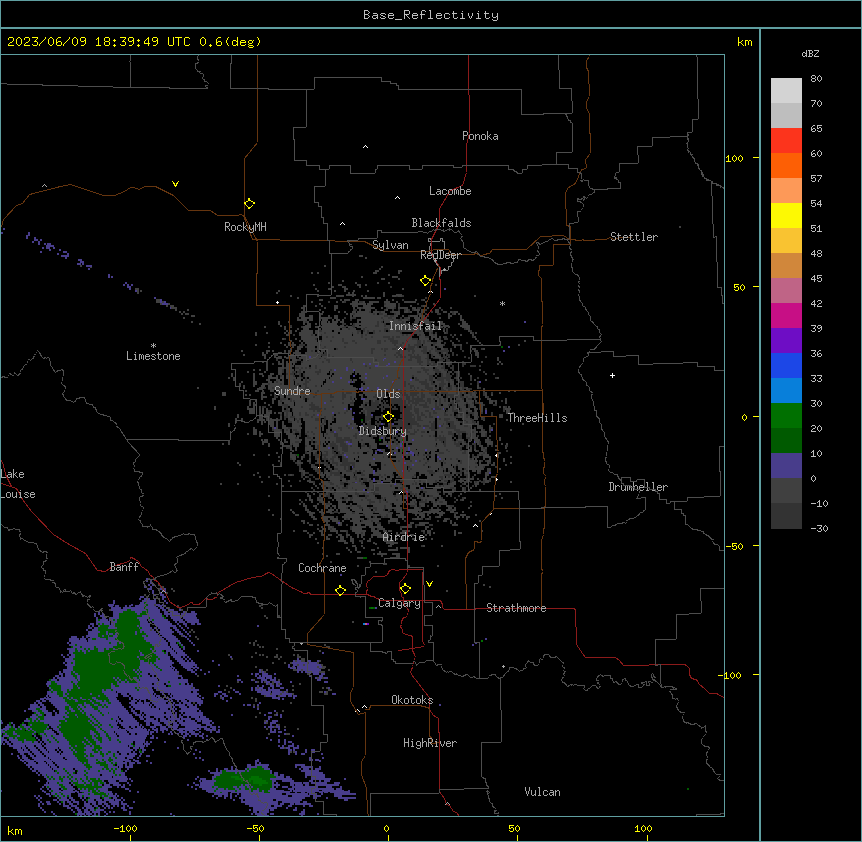Click the Banff town label
862x842 pixels.
pyautogui.click(x=124, y=567)
